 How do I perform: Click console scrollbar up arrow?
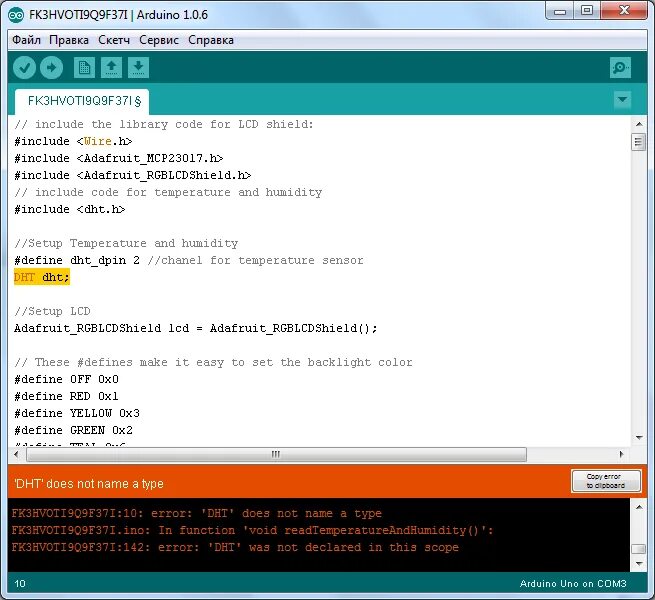point(639,507)
